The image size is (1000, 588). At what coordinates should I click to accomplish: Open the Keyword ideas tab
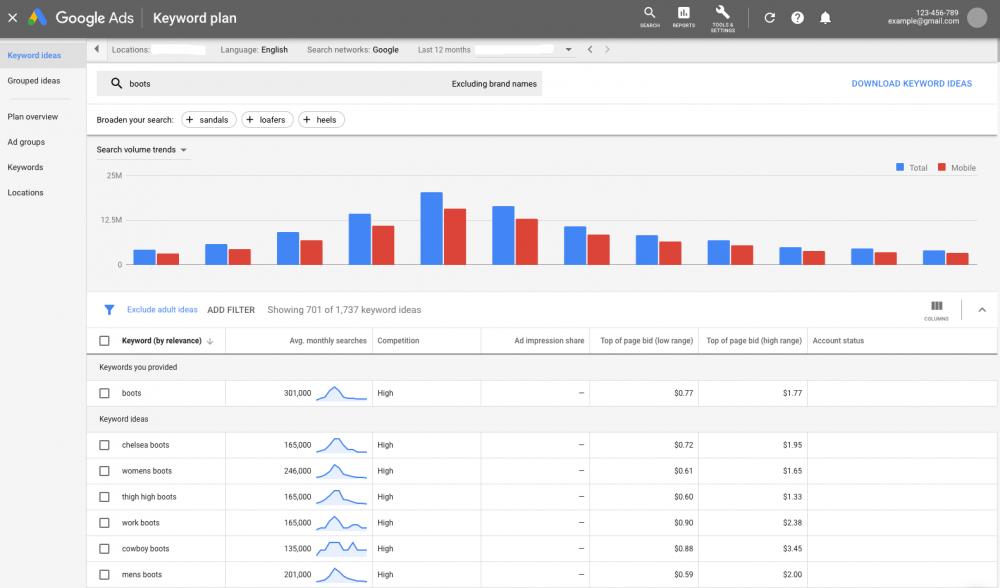(34, 55)
